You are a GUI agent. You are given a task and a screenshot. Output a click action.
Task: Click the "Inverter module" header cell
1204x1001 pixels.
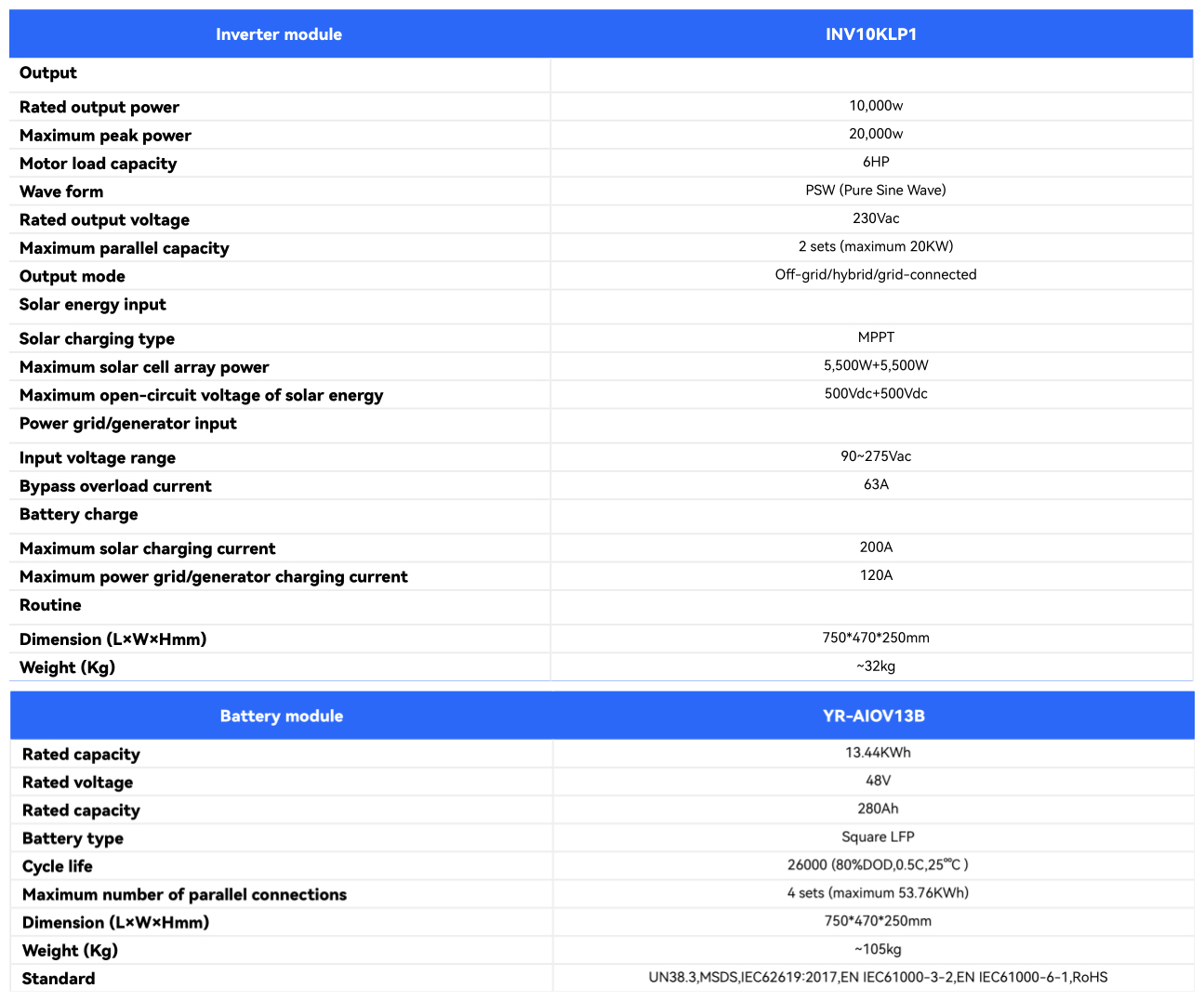coord(279,34)
